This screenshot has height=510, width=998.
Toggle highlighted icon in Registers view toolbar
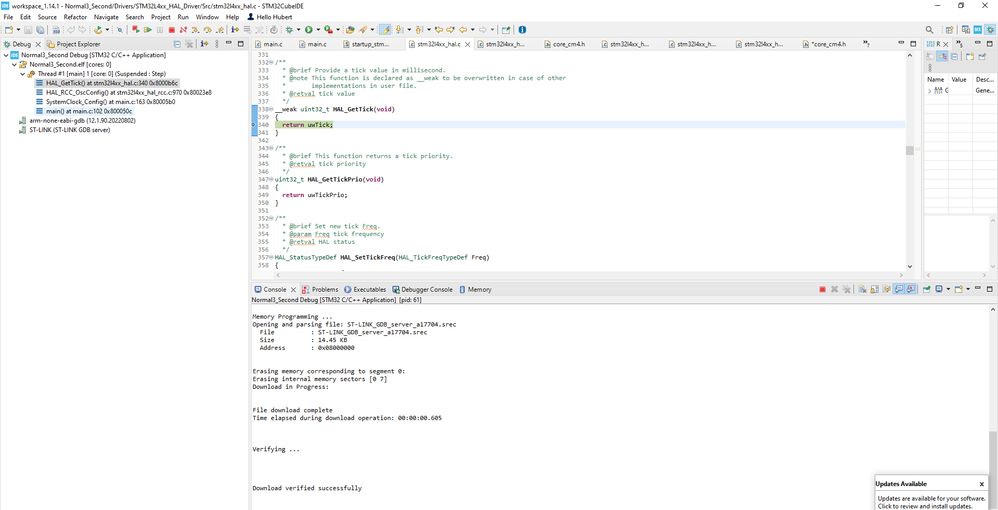coord(943,56)
